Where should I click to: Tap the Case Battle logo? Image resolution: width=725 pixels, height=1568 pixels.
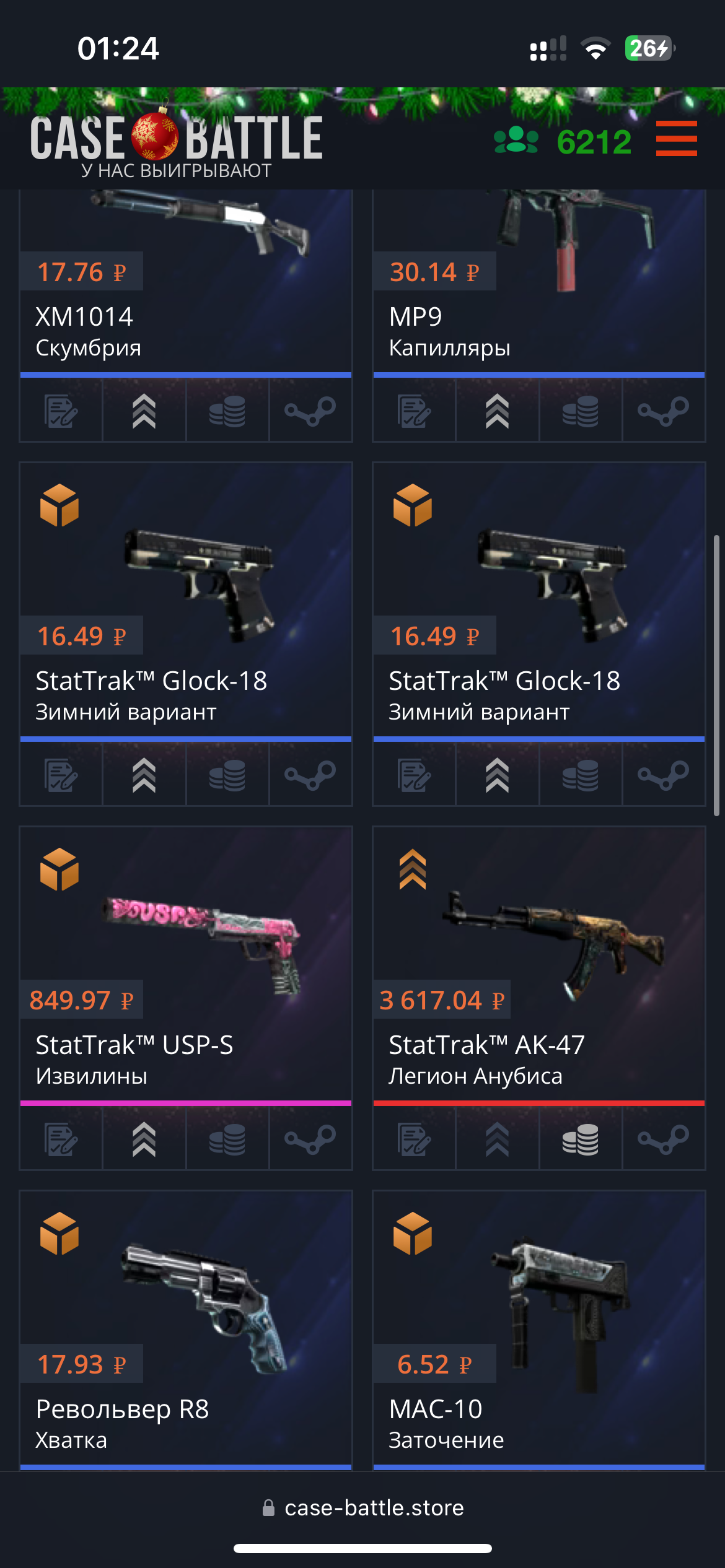click(176, 144)
